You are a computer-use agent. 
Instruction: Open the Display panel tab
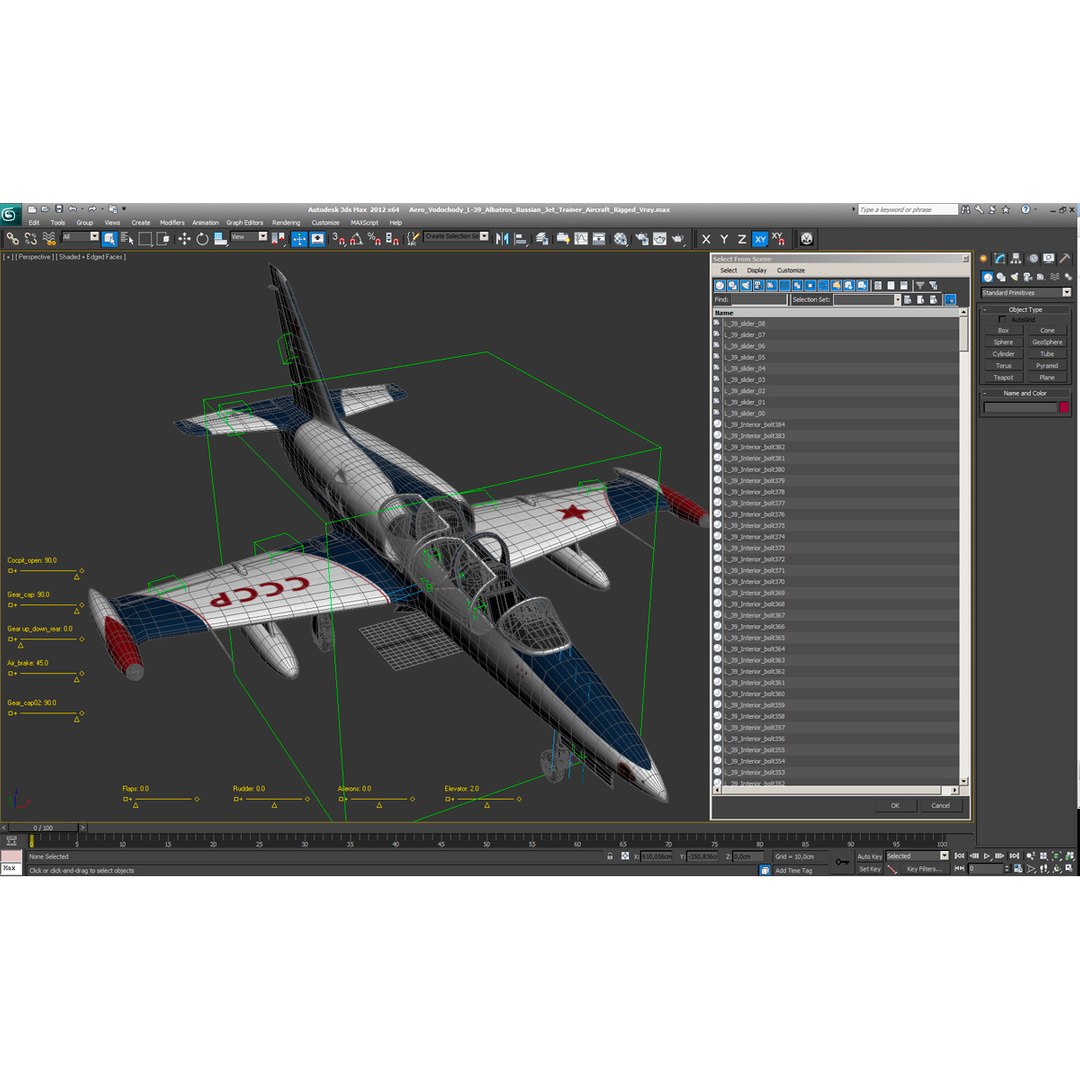click(1048, 259)
